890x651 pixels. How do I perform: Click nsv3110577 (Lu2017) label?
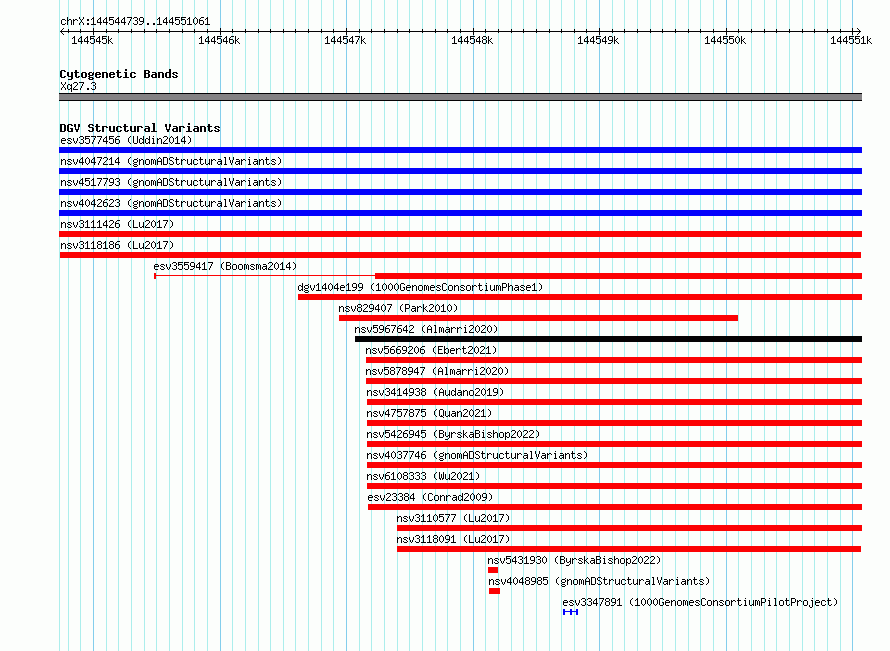click(453, 518)
